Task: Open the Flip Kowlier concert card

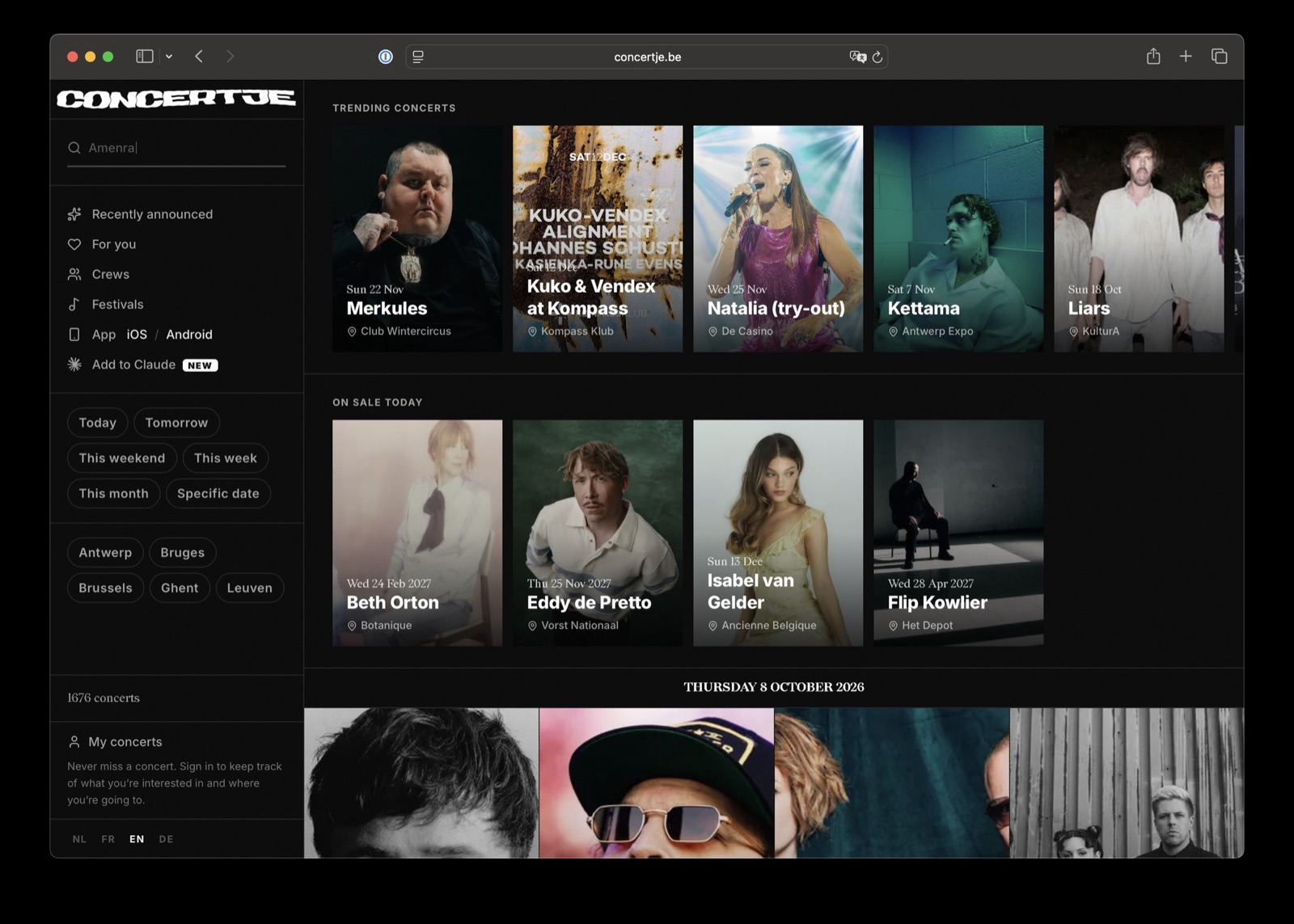Action: (958, 533)
